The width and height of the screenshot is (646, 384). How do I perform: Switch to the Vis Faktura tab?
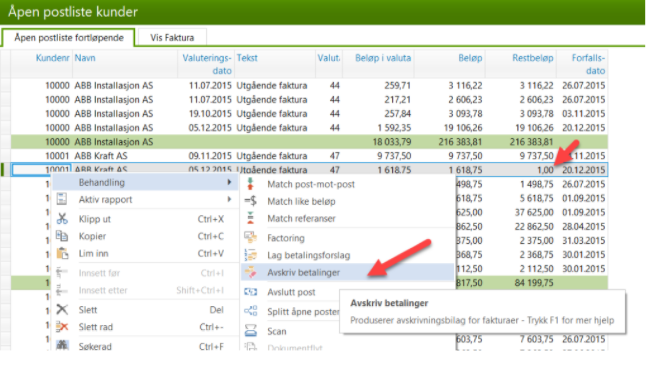[172, 37]
